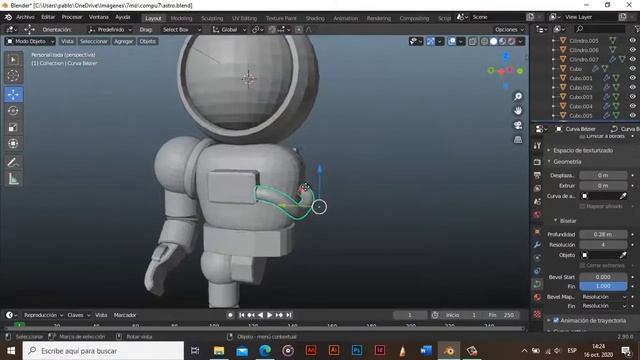Open the Object Constraints properties tab icon
This screenshot has width=640, height=360.
[537, 271]
